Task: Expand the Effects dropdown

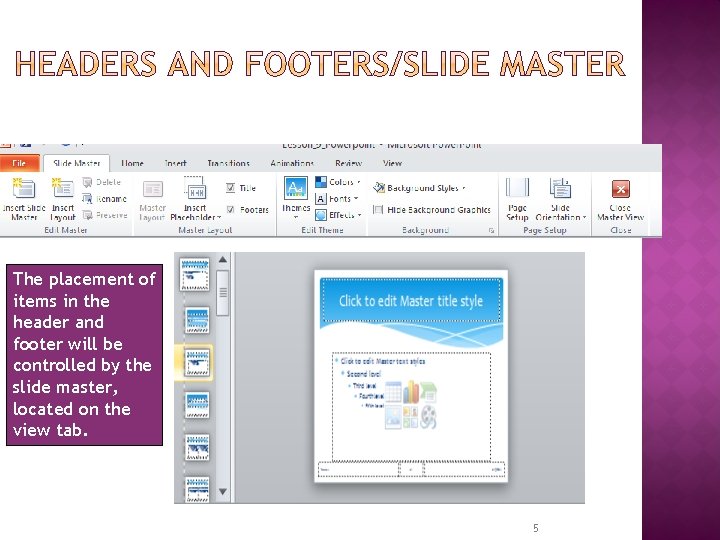Action: (x=338, y=214)
